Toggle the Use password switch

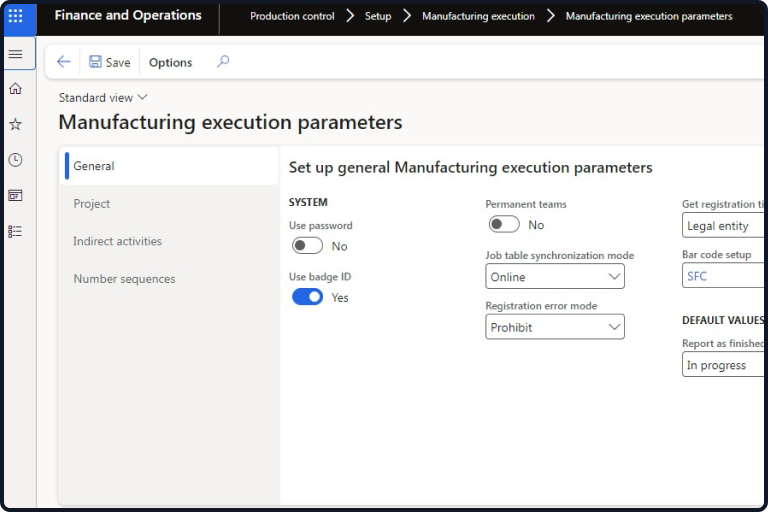click(307, 245)
